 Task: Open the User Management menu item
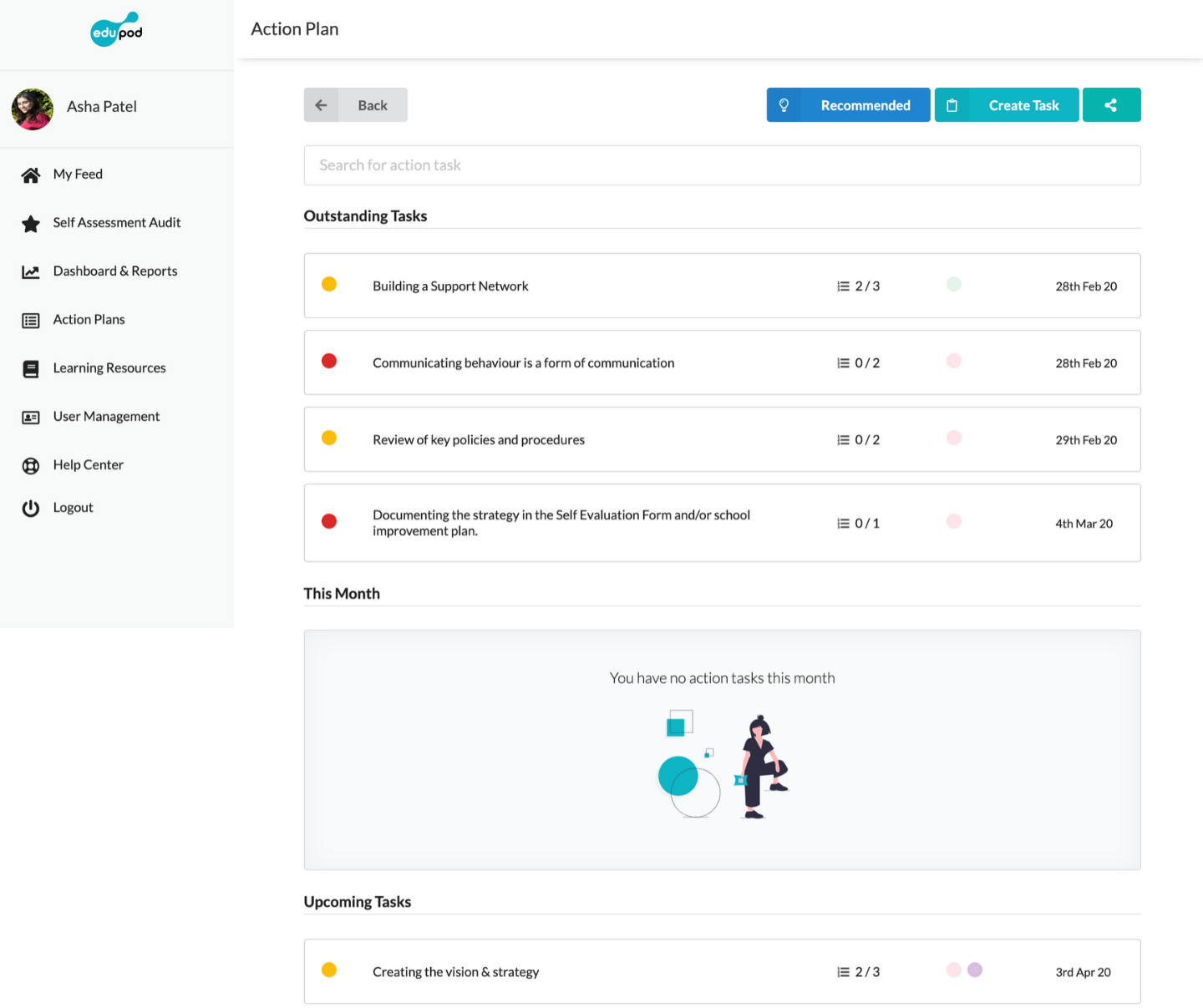(106, 417)
